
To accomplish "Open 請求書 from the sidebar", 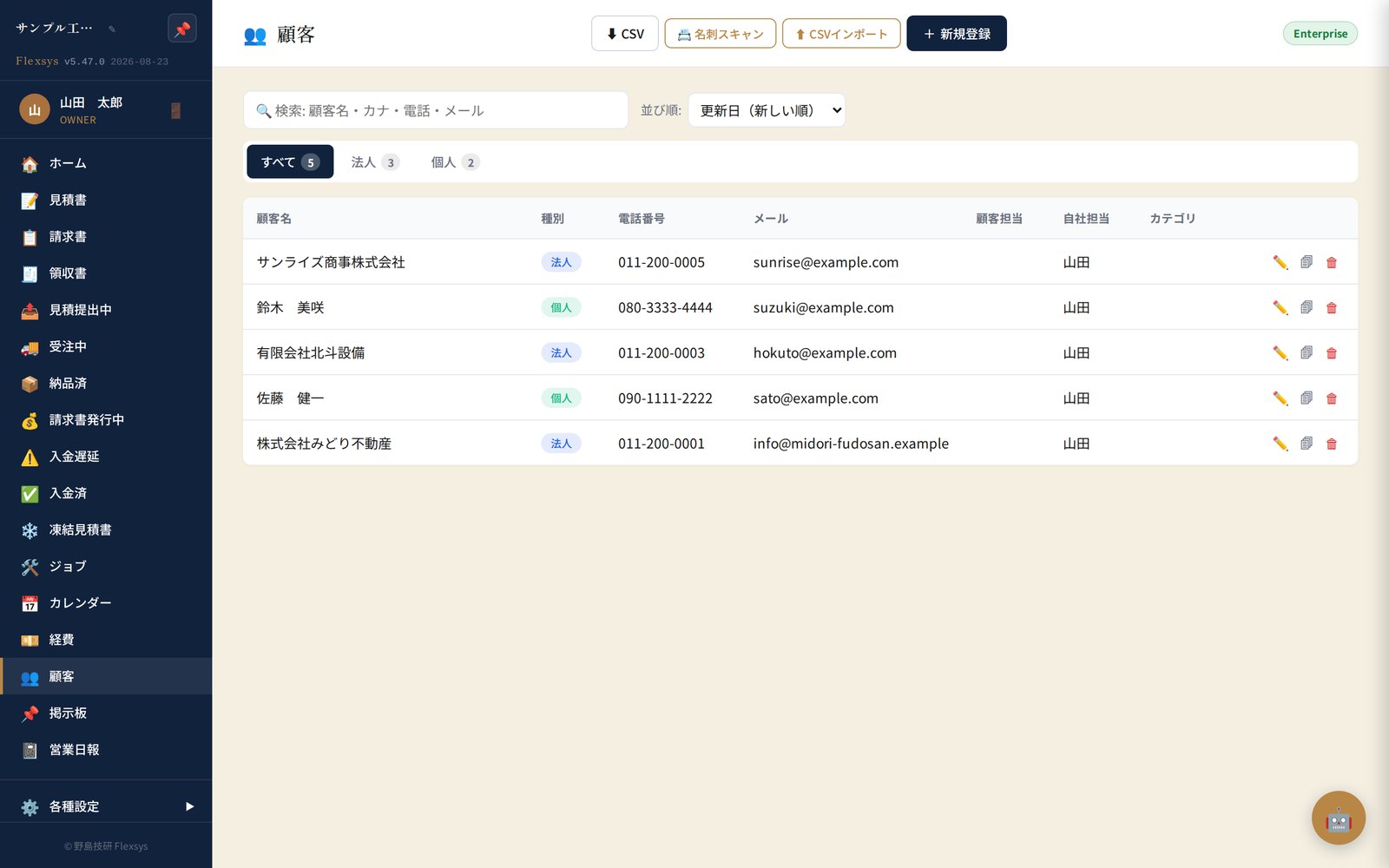I will [x=106, y=236].
